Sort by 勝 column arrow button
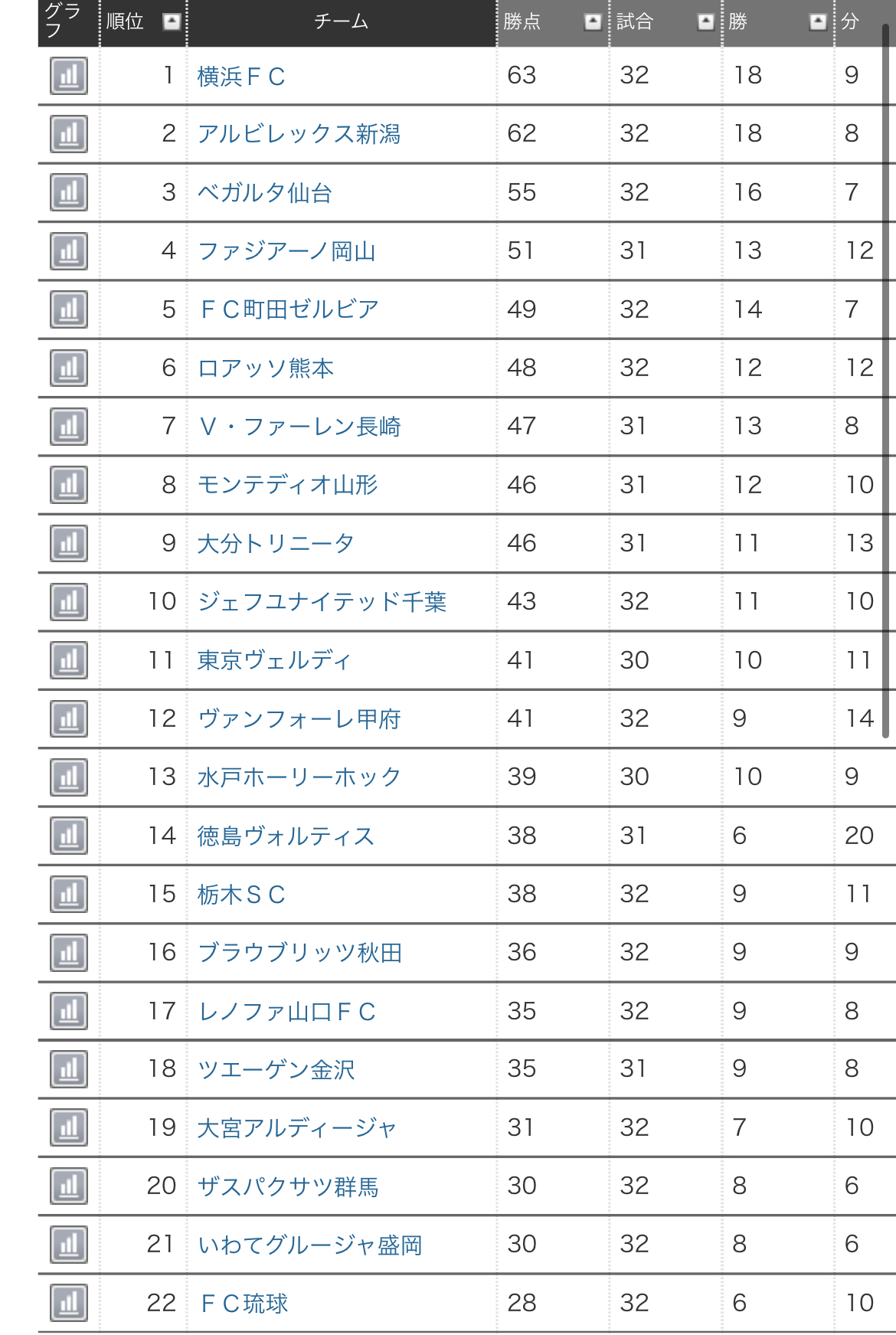 [x=818, y=21]
